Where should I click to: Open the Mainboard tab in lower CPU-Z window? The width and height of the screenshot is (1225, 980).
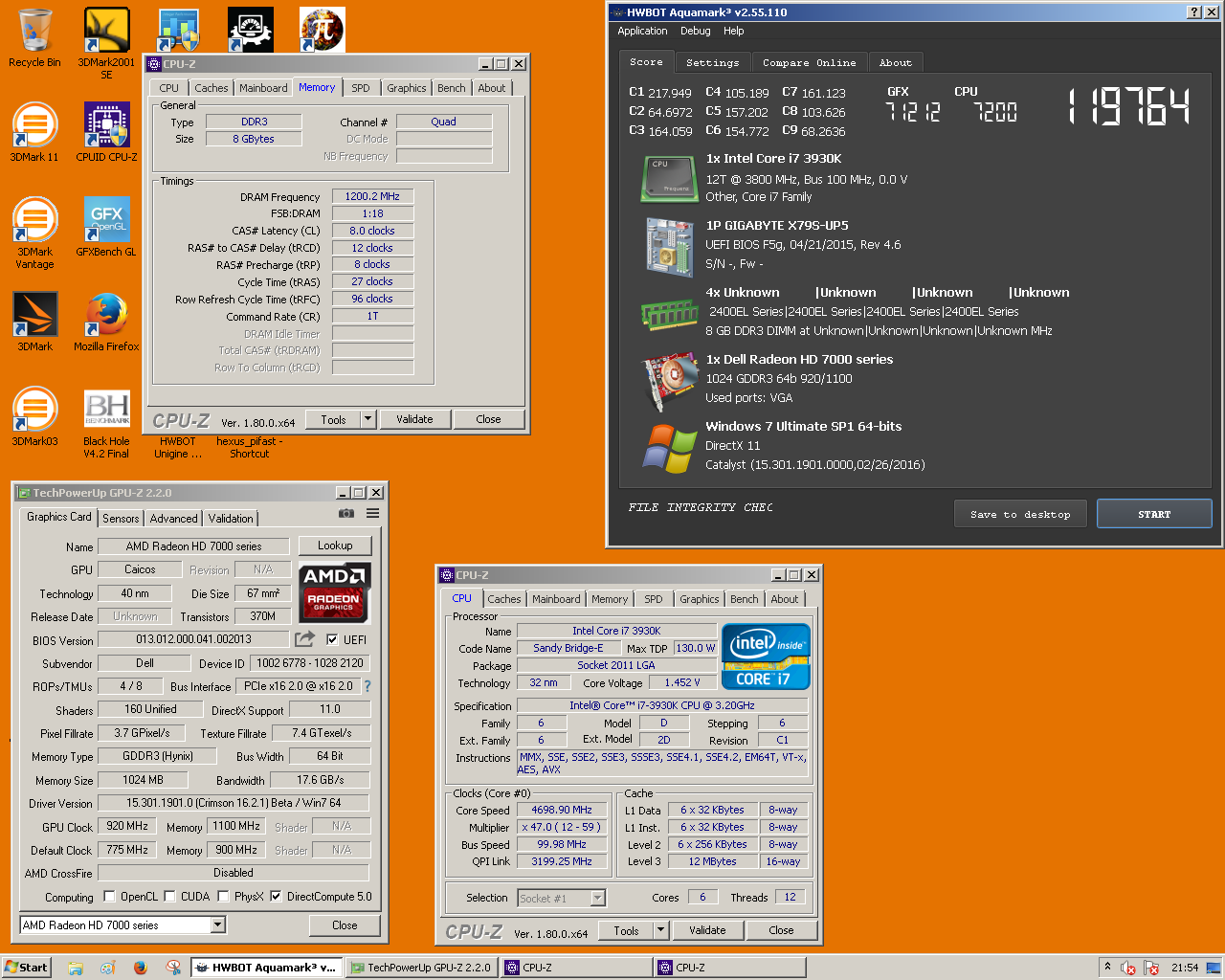pyautogui.click(x=556, y=599)
